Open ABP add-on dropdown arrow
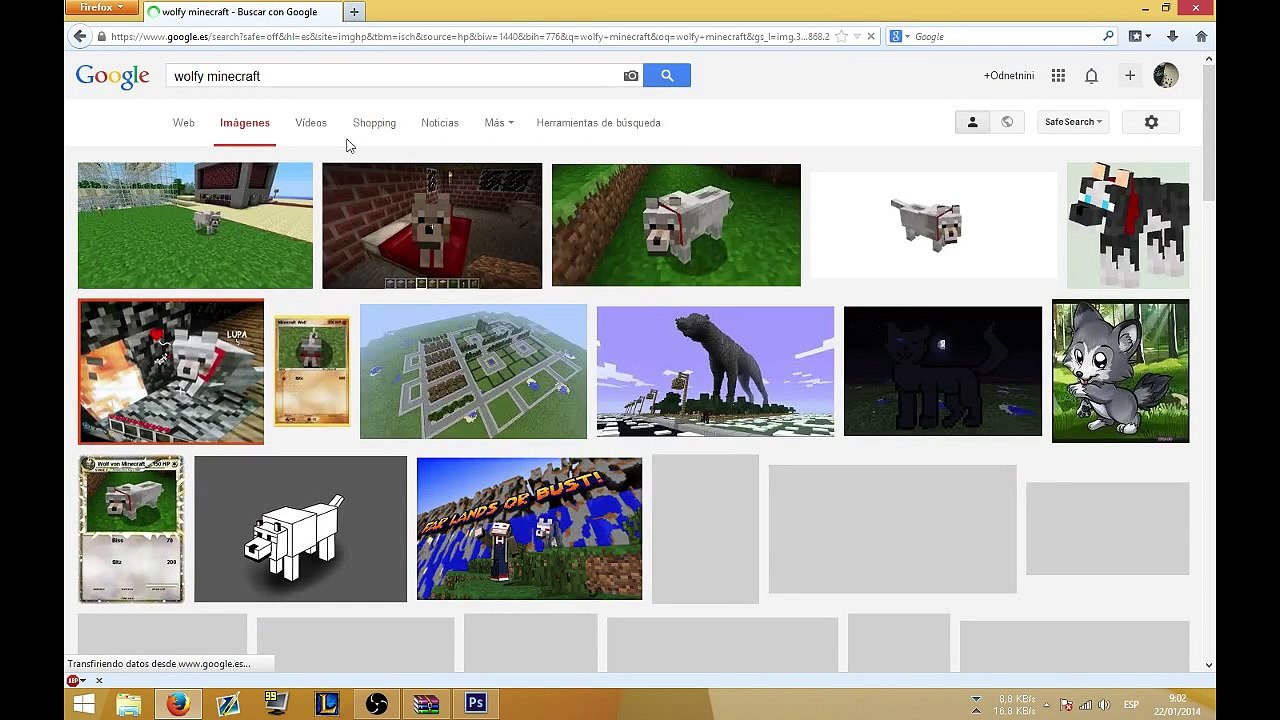This screenshot has height=720, width=1280. 83,681
